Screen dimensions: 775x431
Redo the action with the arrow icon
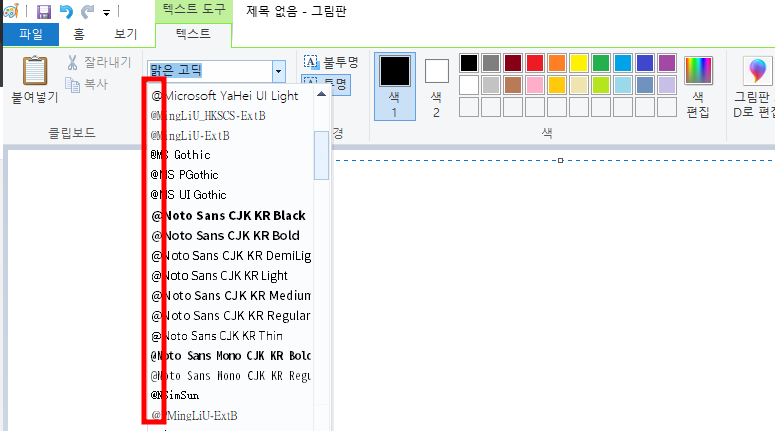pyautogui.click(x=87, y=11)
